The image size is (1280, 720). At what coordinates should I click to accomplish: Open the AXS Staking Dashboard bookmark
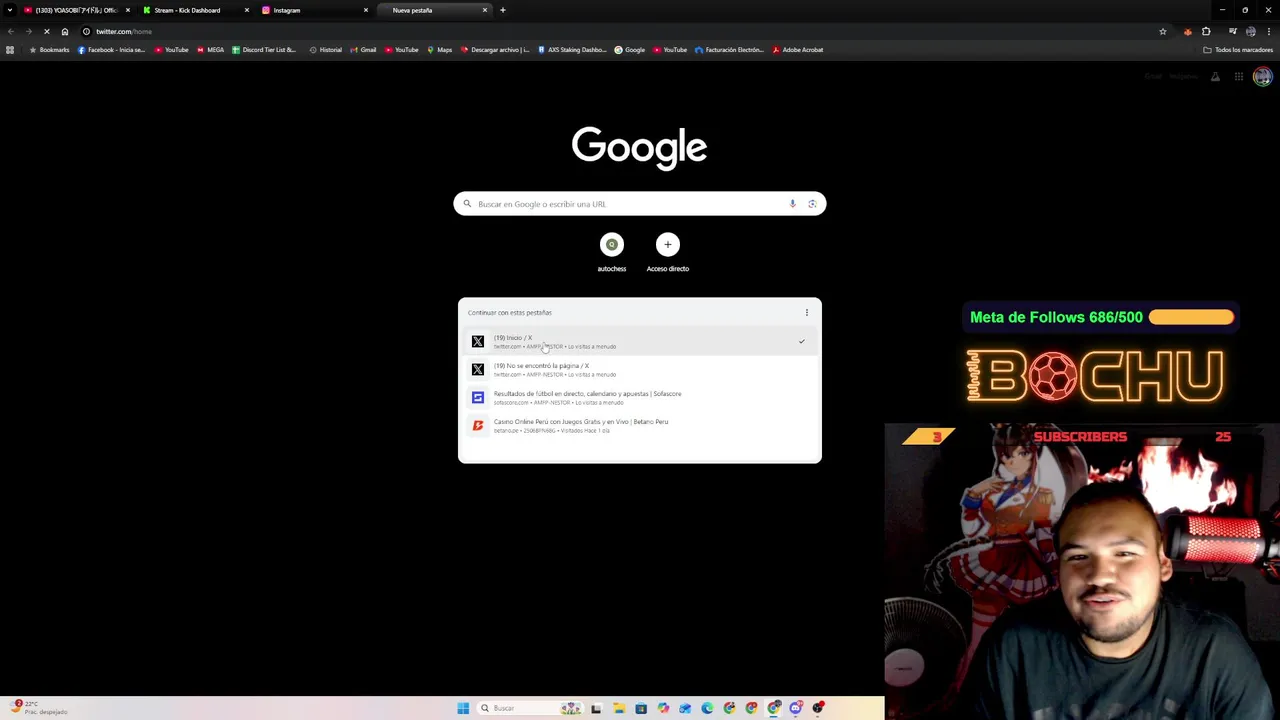[x=572, y=50]
